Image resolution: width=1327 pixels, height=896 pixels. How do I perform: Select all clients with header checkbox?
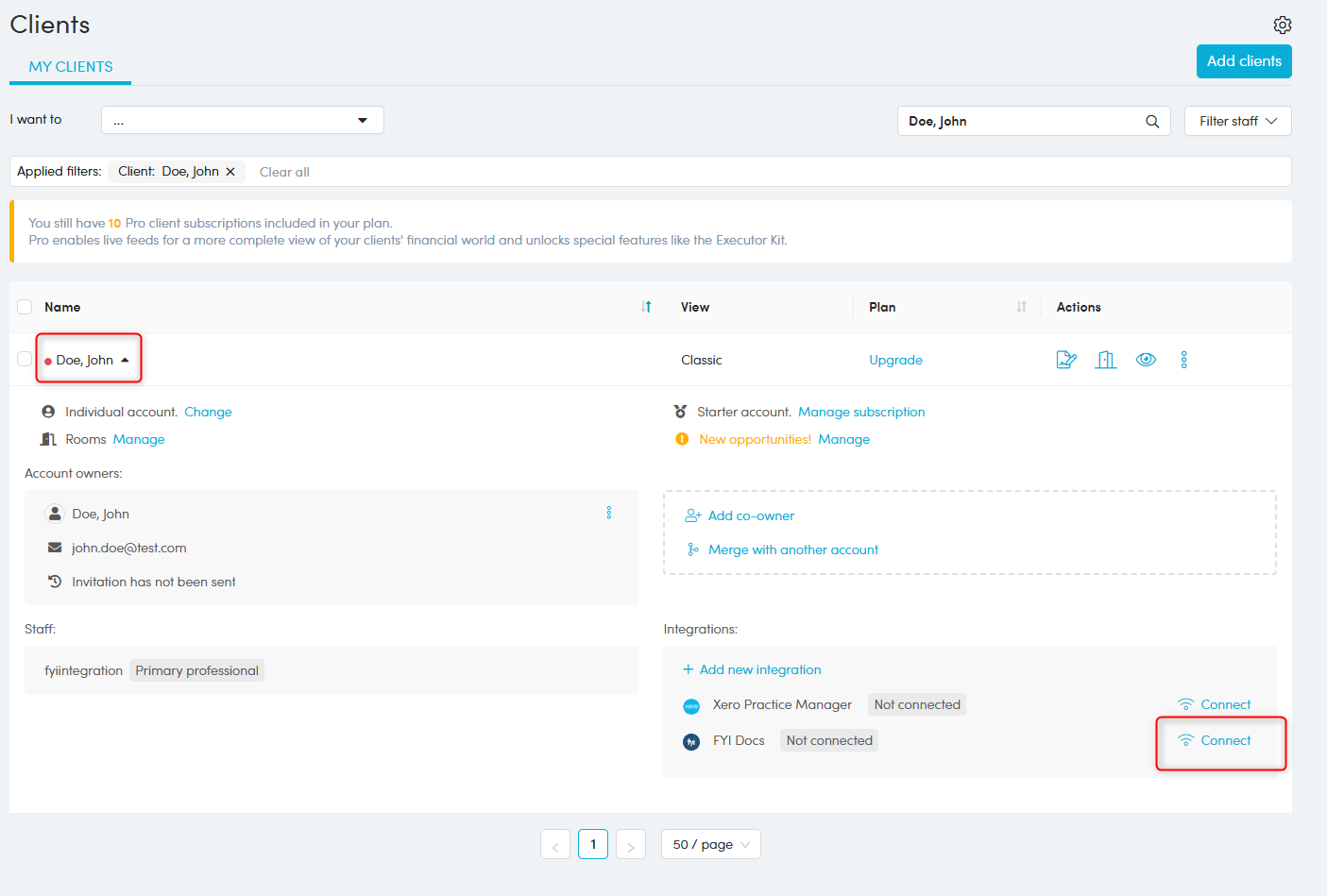click(x=25, y=307)
